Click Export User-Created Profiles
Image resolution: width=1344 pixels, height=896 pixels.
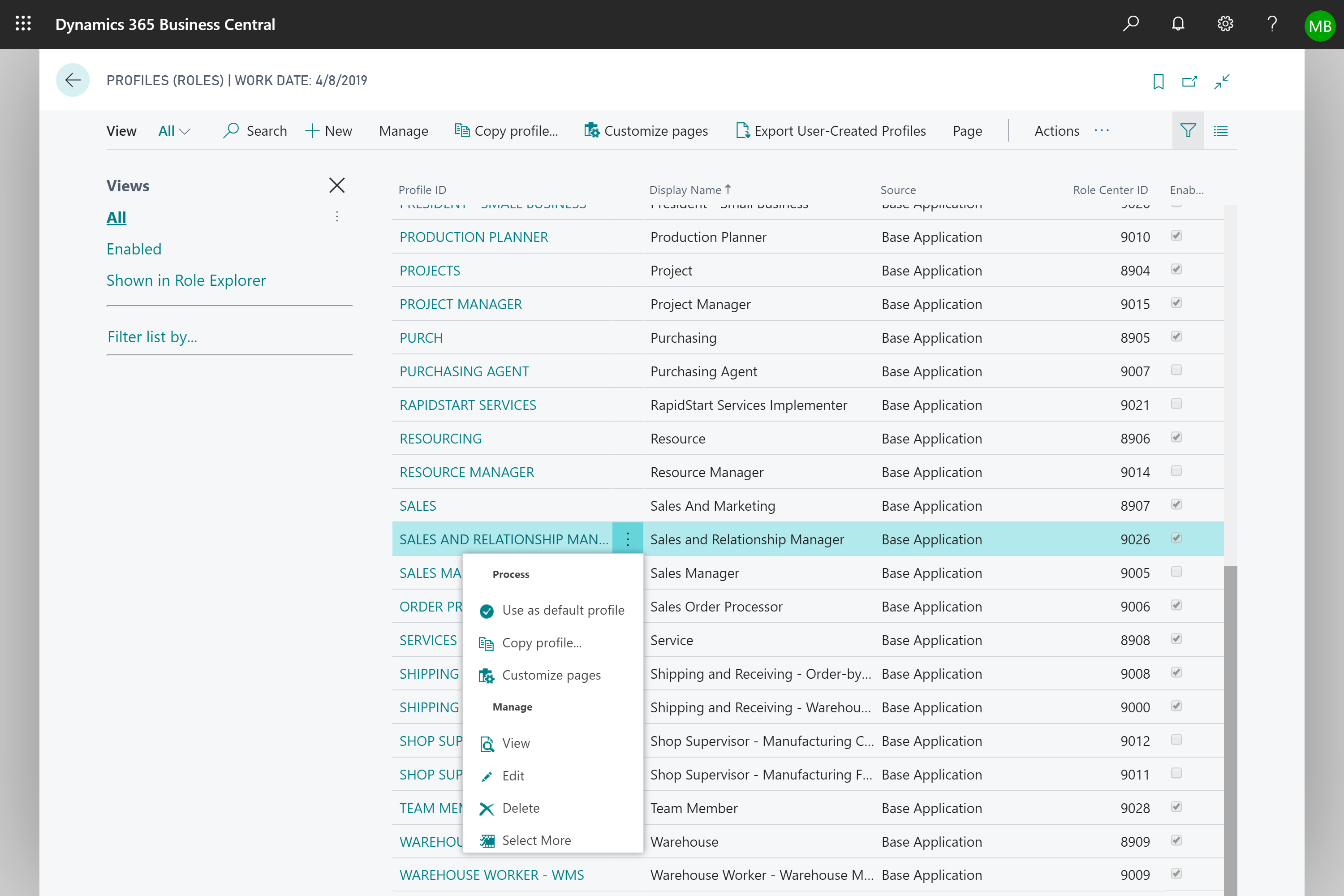pos(831,131)
